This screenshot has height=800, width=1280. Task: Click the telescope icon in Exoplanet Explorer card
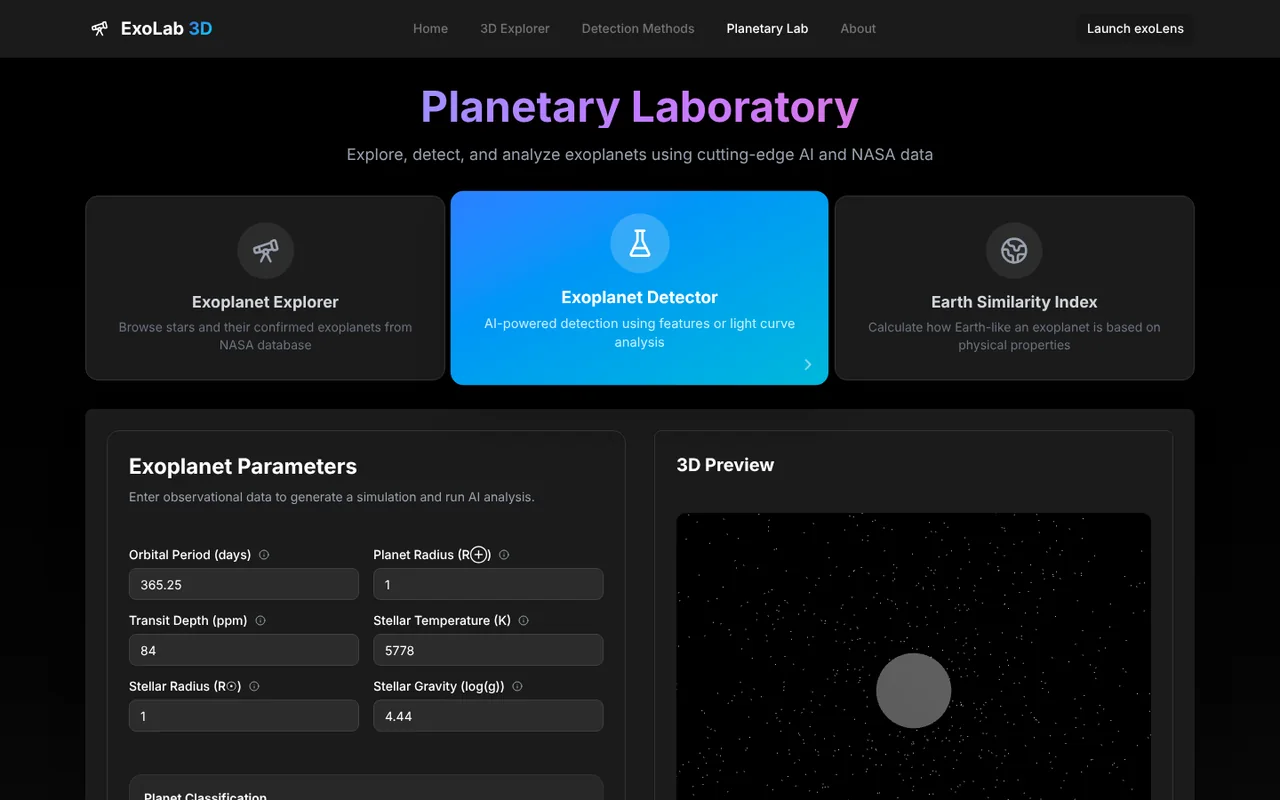tap(265, 250)
